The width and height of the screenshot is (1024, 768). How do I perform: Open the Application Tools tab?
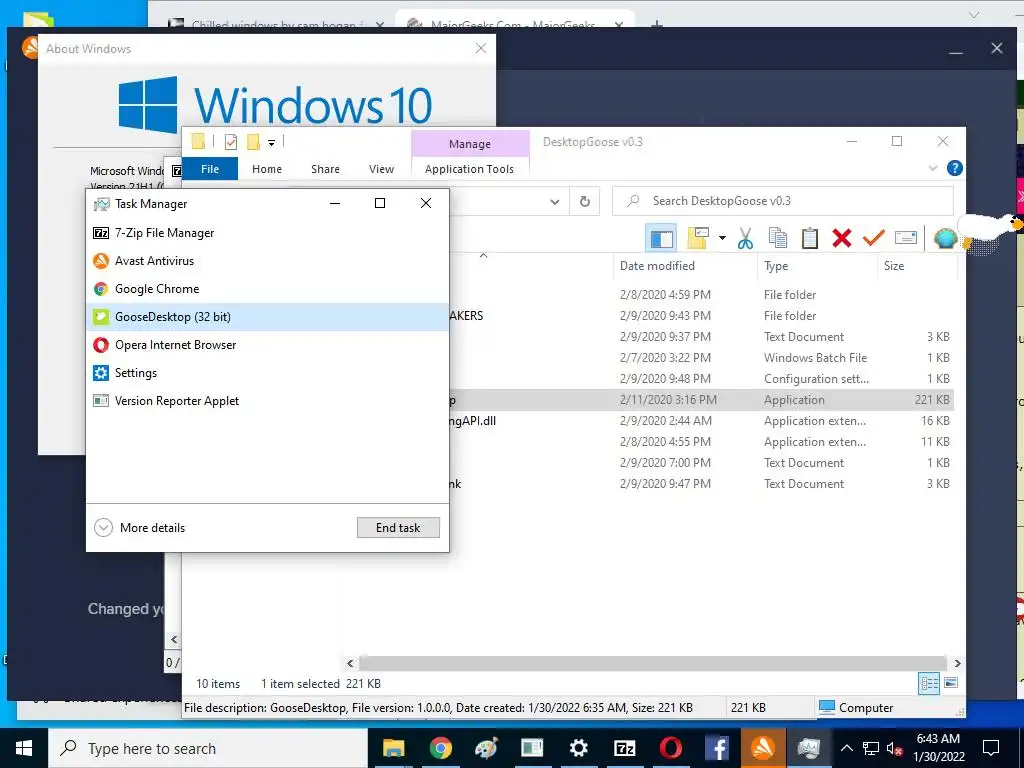tap(469, 169)
